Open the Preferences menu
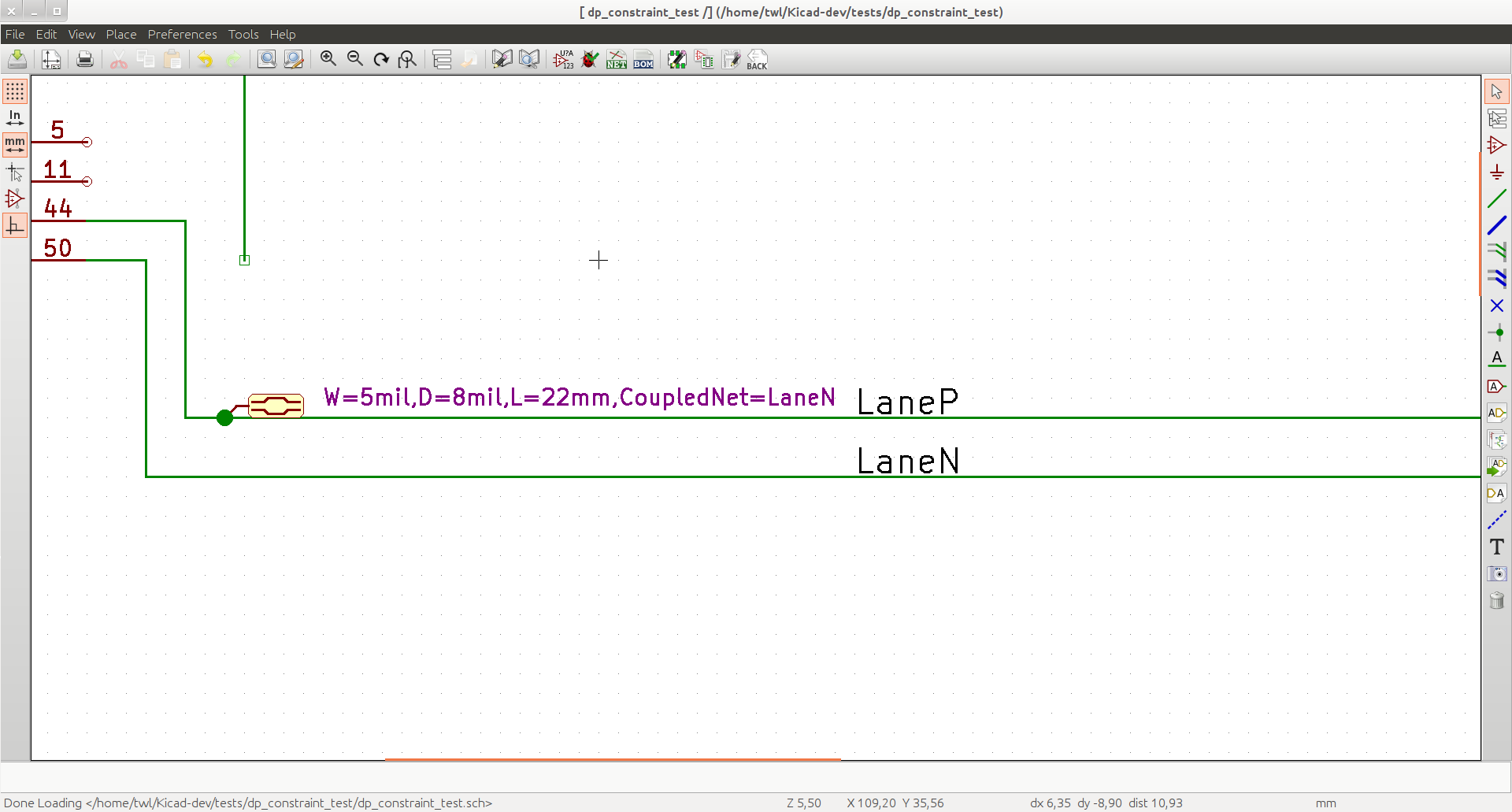Screen dimensions: 1512x812 pos(183,34)
